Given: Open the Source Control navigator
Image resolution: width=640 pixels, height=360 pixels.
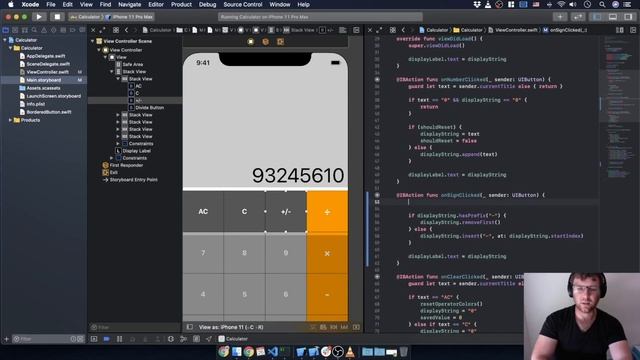Looking at the screenshot, I should click(x=15, y=30).
